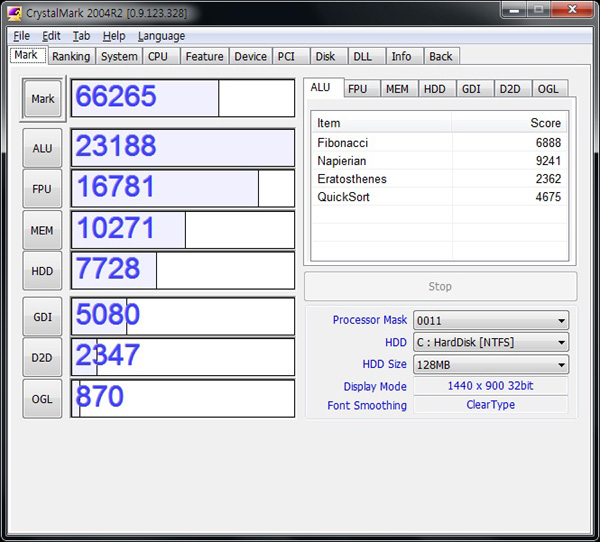Switch to the Ranking tab
The width and height of the screenshot is (600, 542).
pyautogui.click(x=71, y=56)
